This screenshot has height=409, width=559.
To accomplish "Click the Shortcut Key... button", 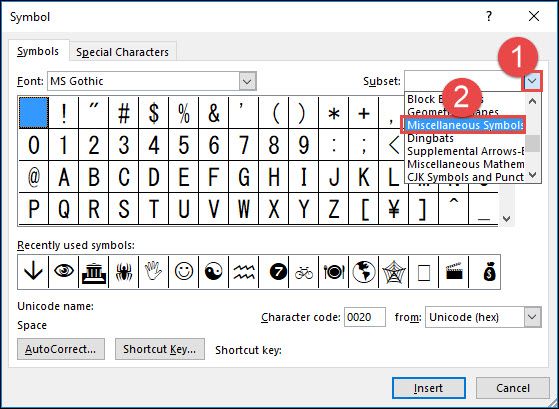I will coord(160,349).
